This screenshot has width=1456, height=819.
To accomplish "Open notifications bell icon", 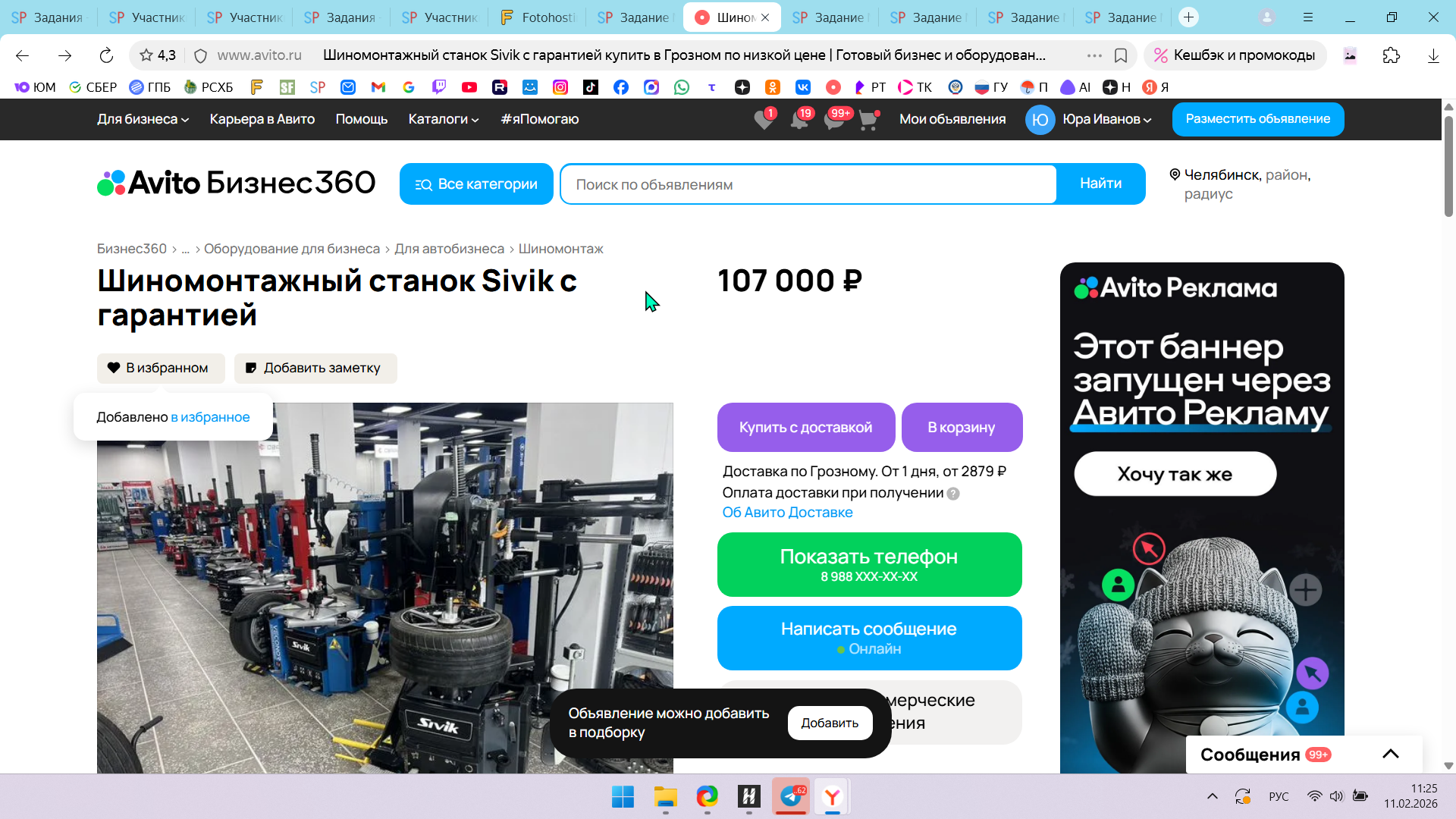I will (x=799, y=120).
